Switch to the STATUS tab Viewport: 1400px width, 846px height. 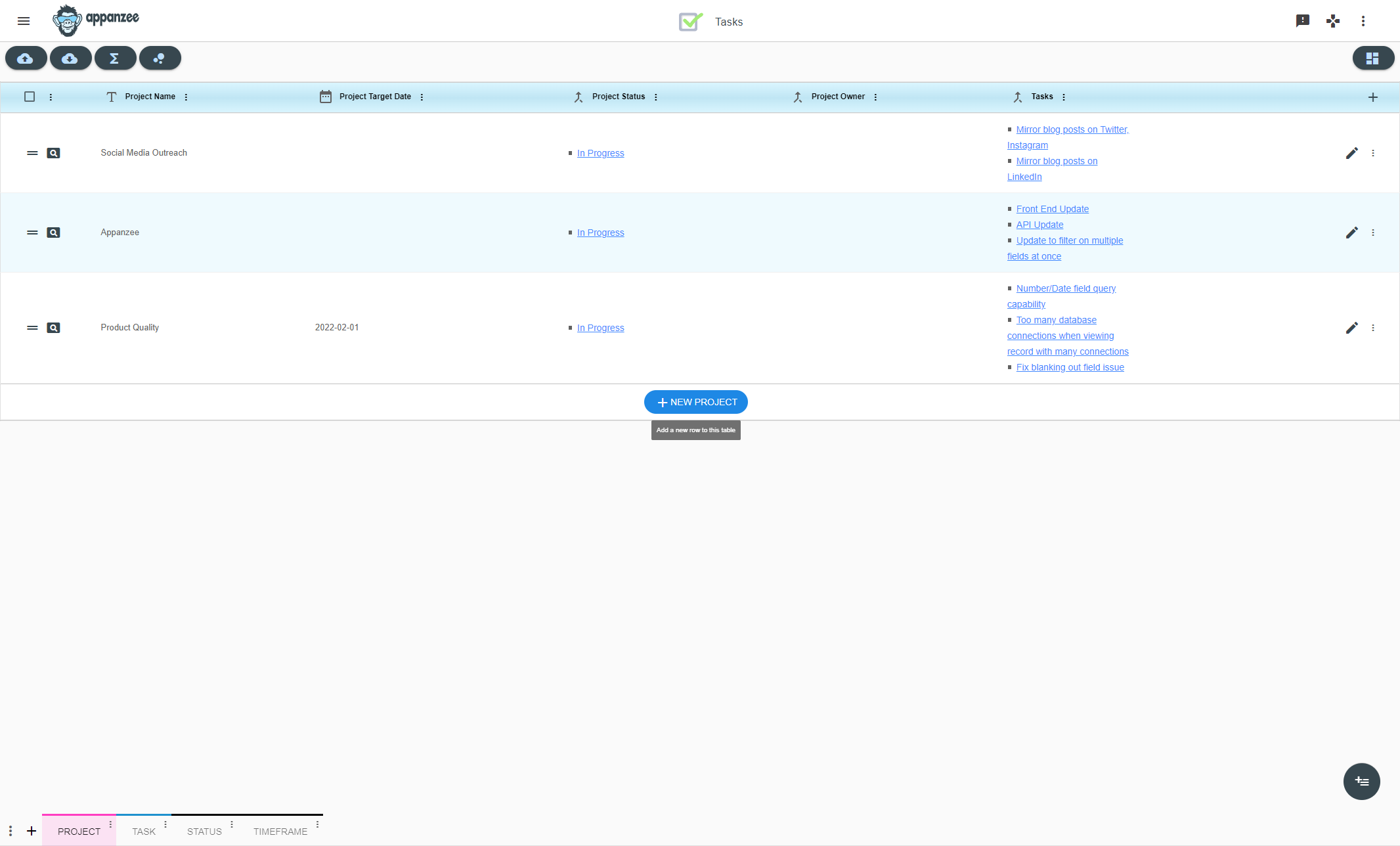click(204, 832)
